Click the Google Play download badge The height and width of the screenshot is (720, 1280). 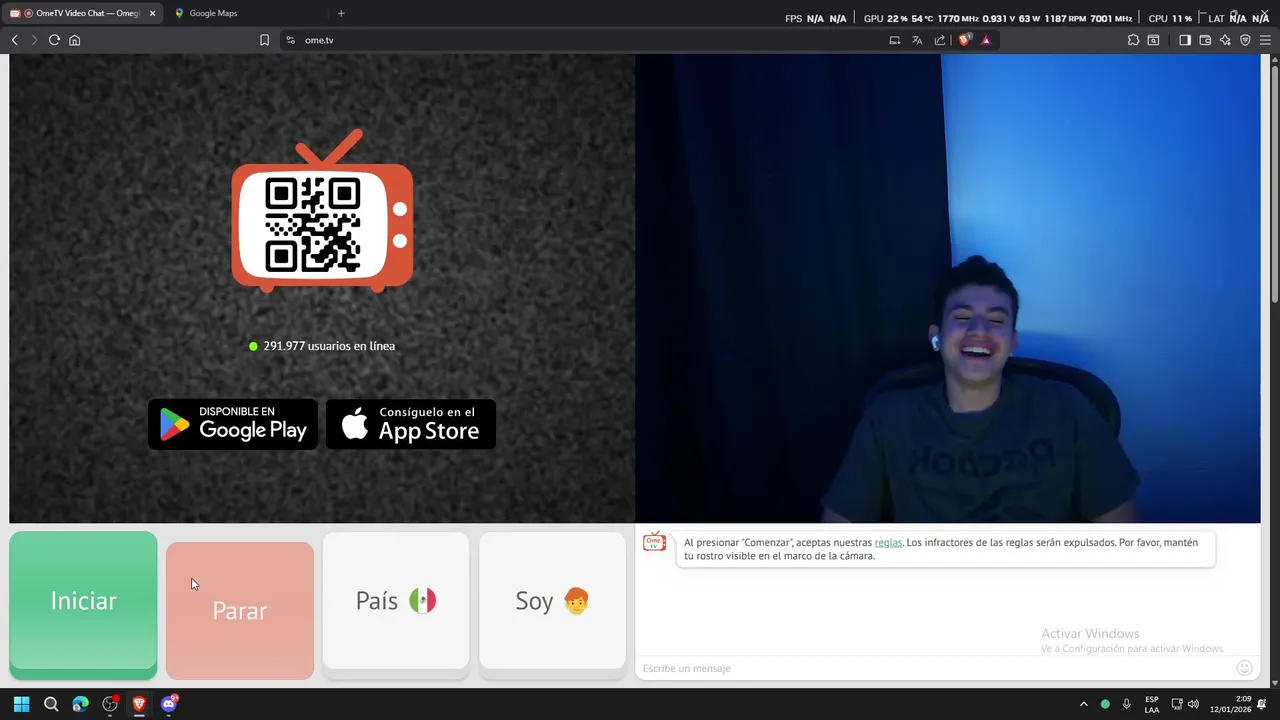click(233, 424)
